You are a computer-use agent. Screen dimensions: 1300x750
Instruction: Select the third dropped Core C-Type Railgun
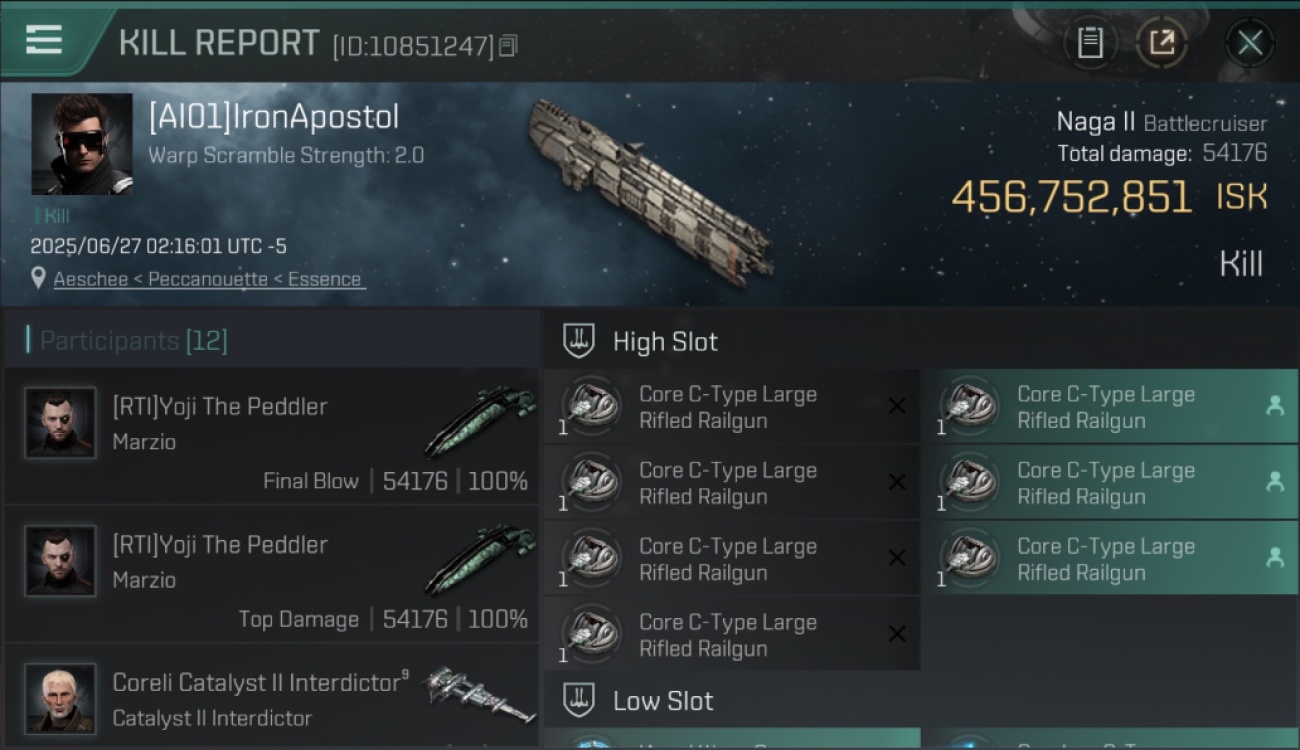pos(1110,558)
